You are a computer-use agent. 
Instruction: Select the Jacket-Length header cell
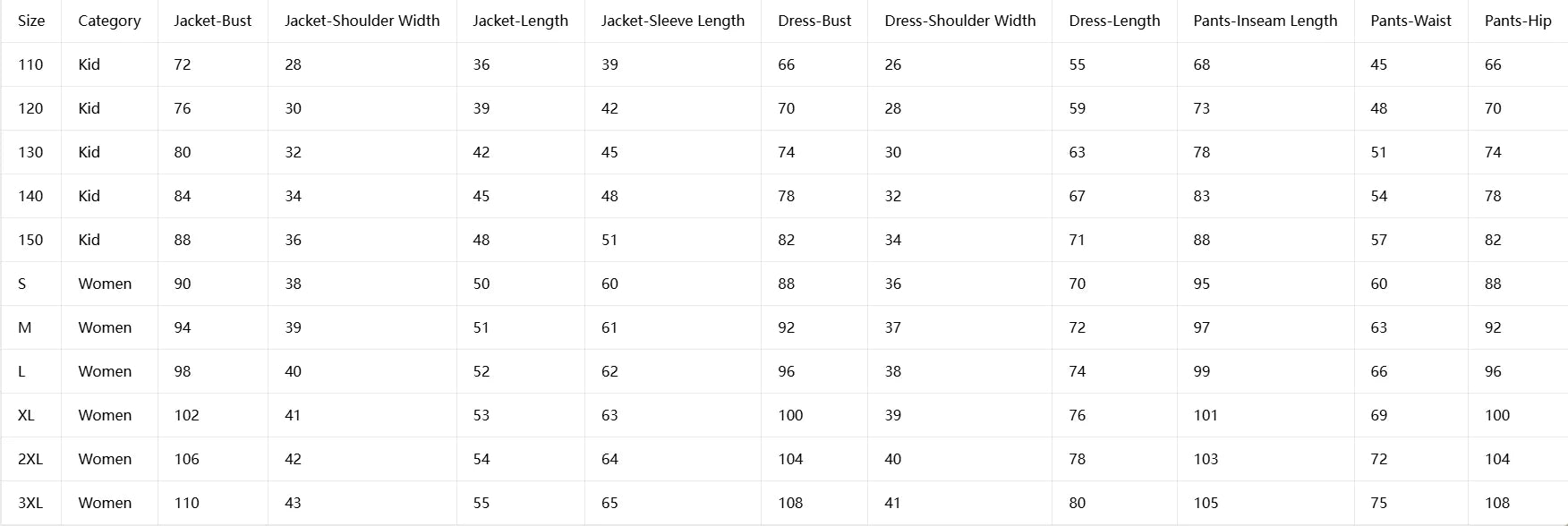521,21
